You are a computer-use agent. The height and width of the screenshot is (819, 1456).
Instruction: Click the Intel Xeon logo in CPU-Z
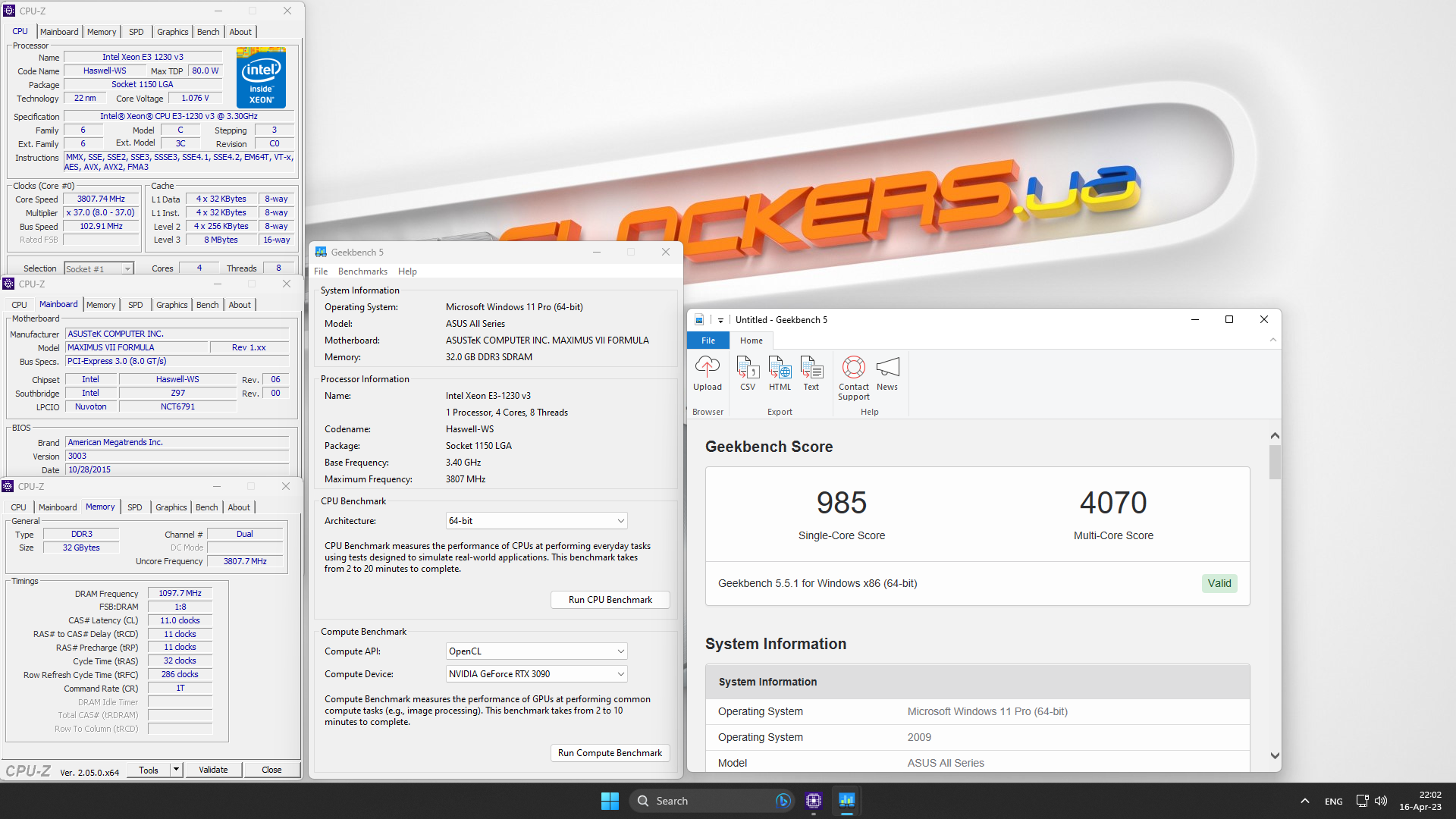tap(262, 77)
